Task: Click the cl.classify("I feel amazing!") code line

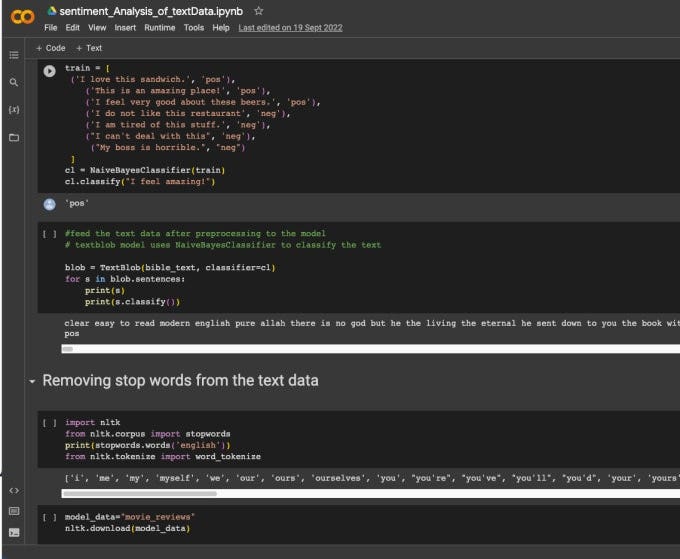Action: [x=140, y=182]
